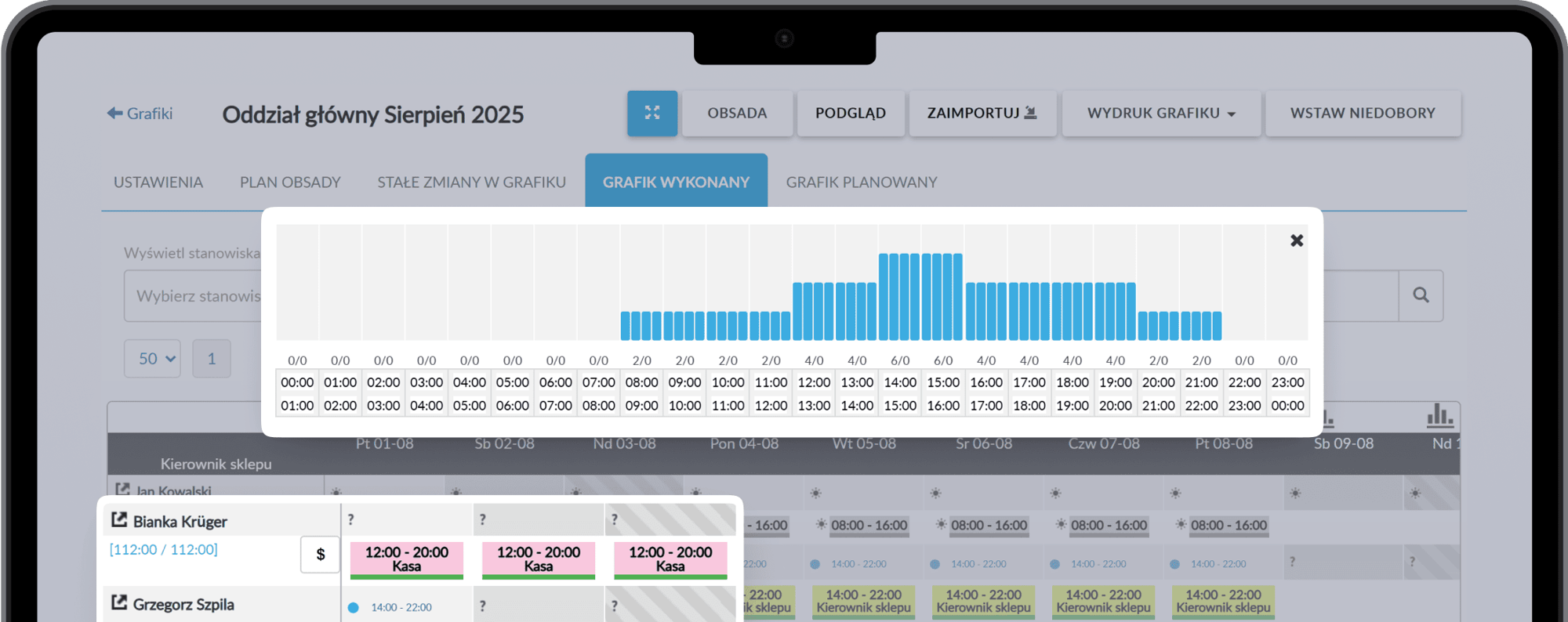Click the 23:00 00:00 hour column

point(1287,394)
